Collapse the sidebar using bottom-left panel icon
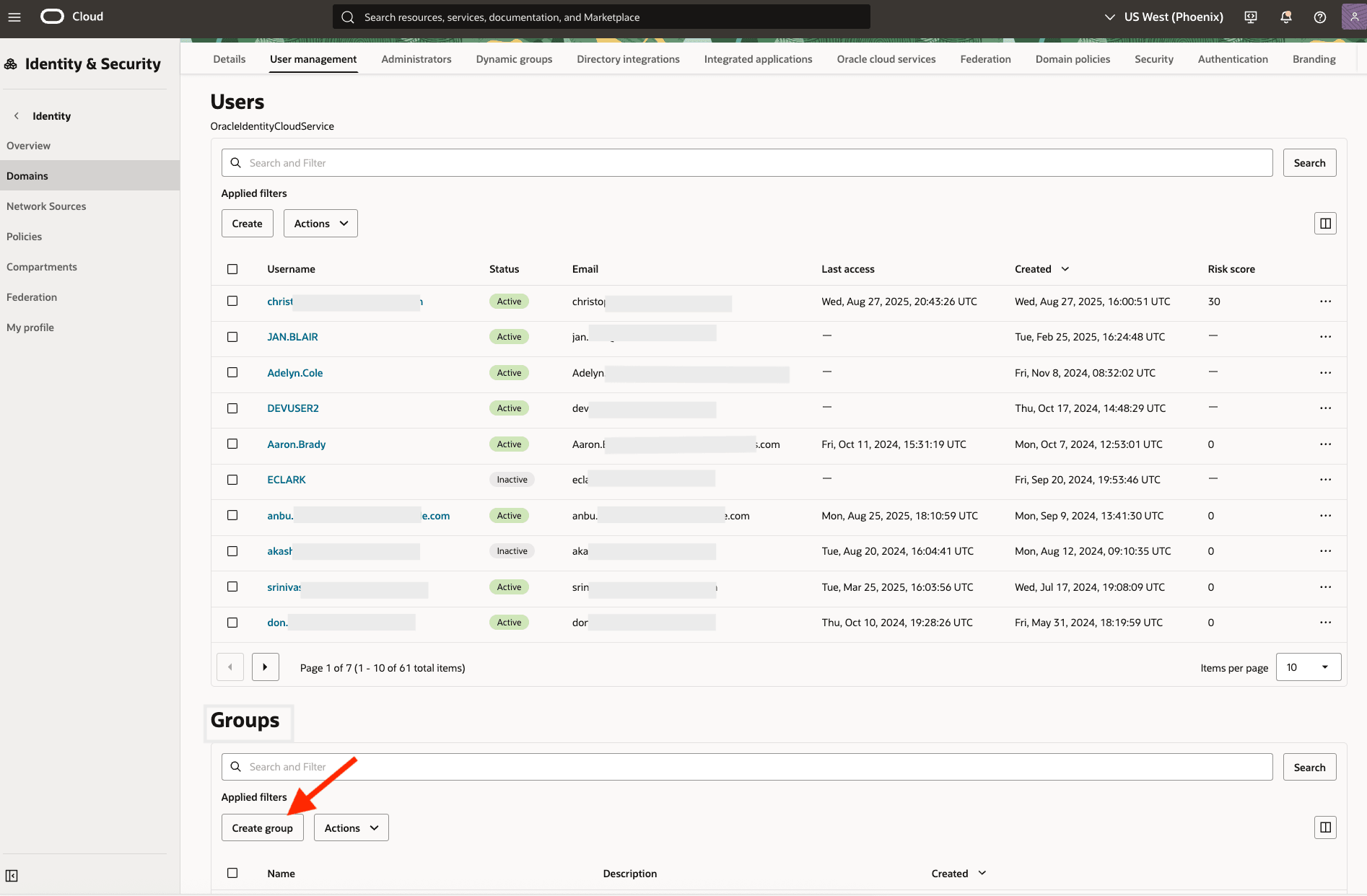1367x896 pixels. point(12,875)
